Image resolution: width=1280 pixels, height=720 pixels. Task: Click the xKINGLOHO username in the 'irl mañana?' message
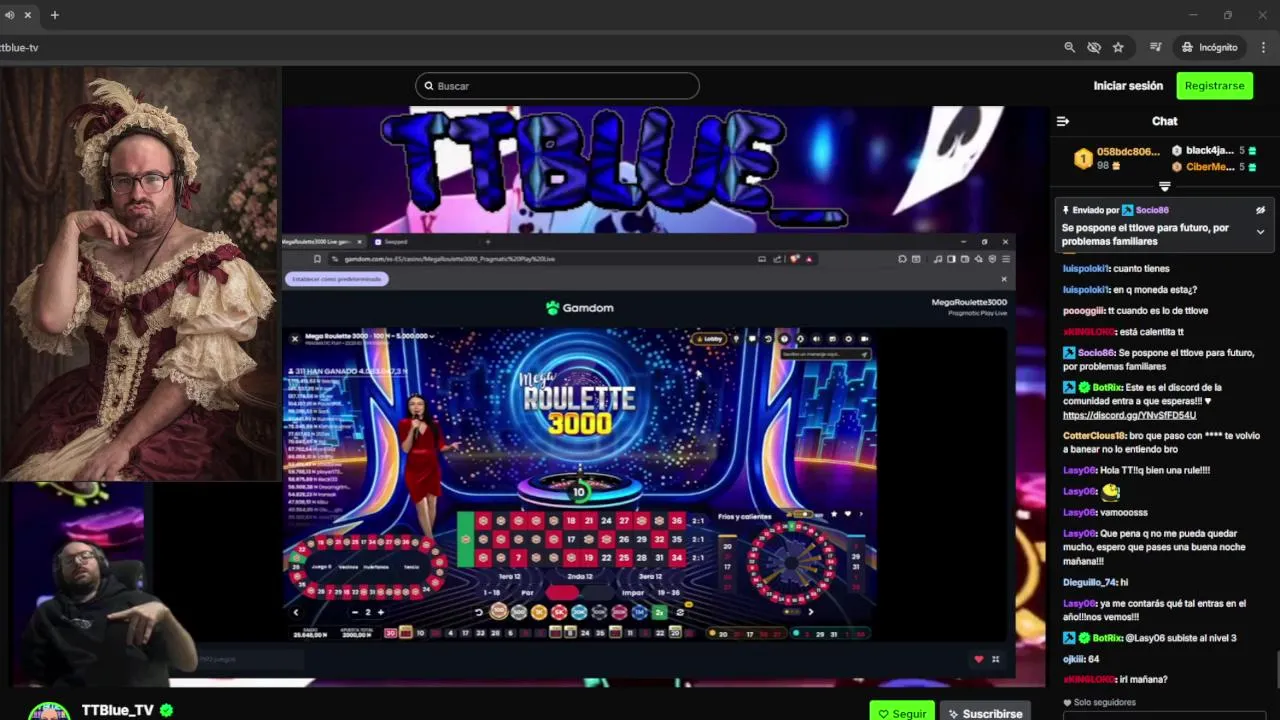tap(1088, 679)
